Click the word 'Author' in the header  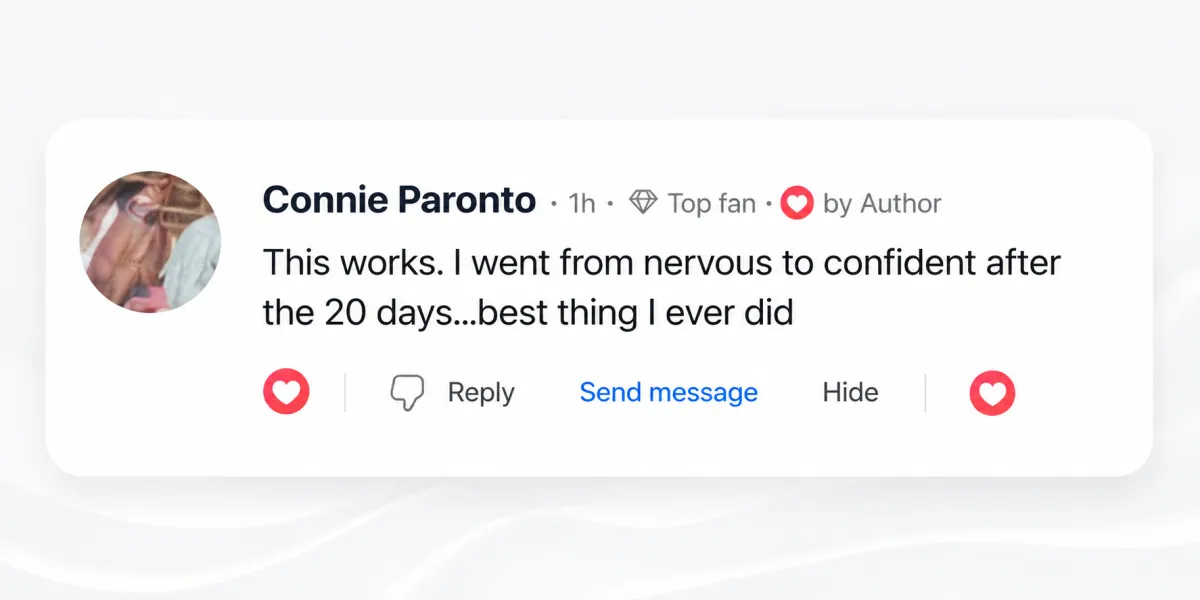[x=901, y=203]
